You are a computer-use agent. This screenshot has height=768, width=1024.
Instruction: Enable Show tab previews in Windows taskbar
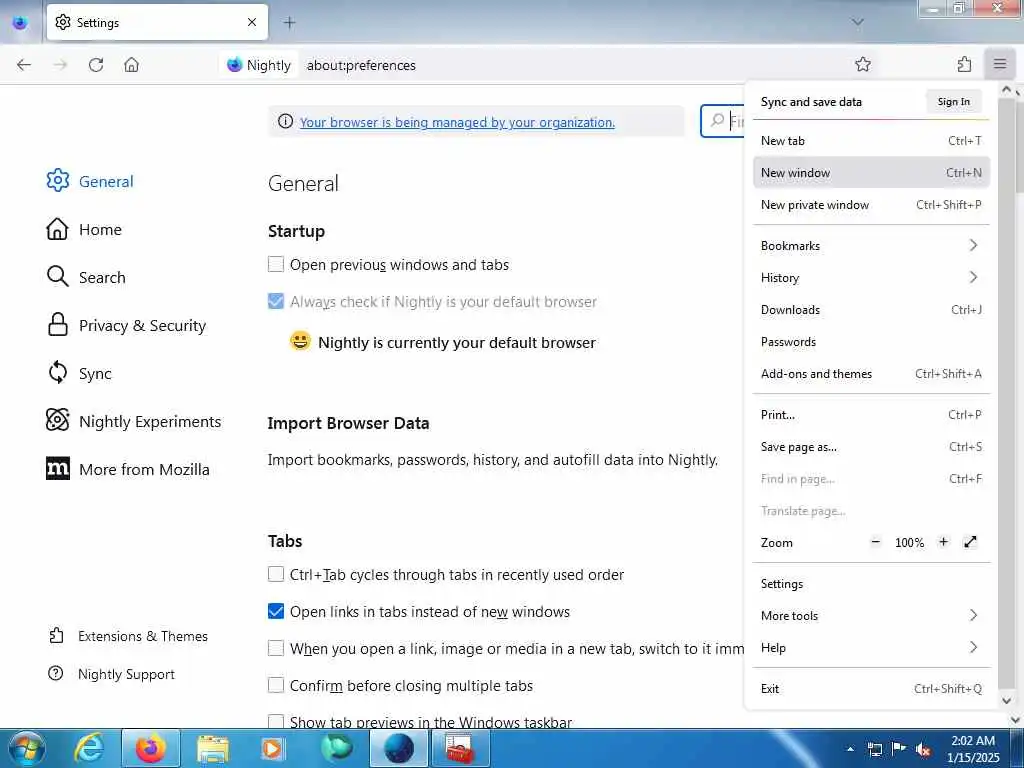(x=276, y=722)
